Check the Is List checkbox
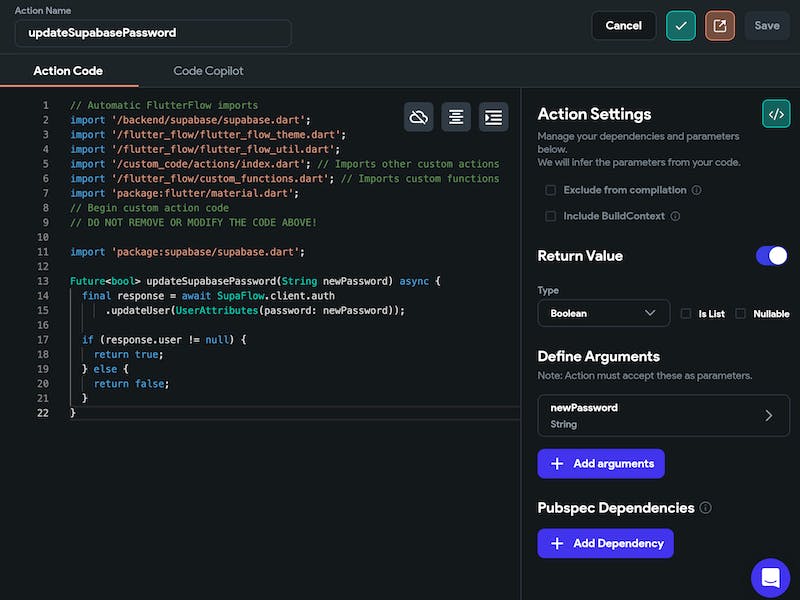 pos(686,313)
